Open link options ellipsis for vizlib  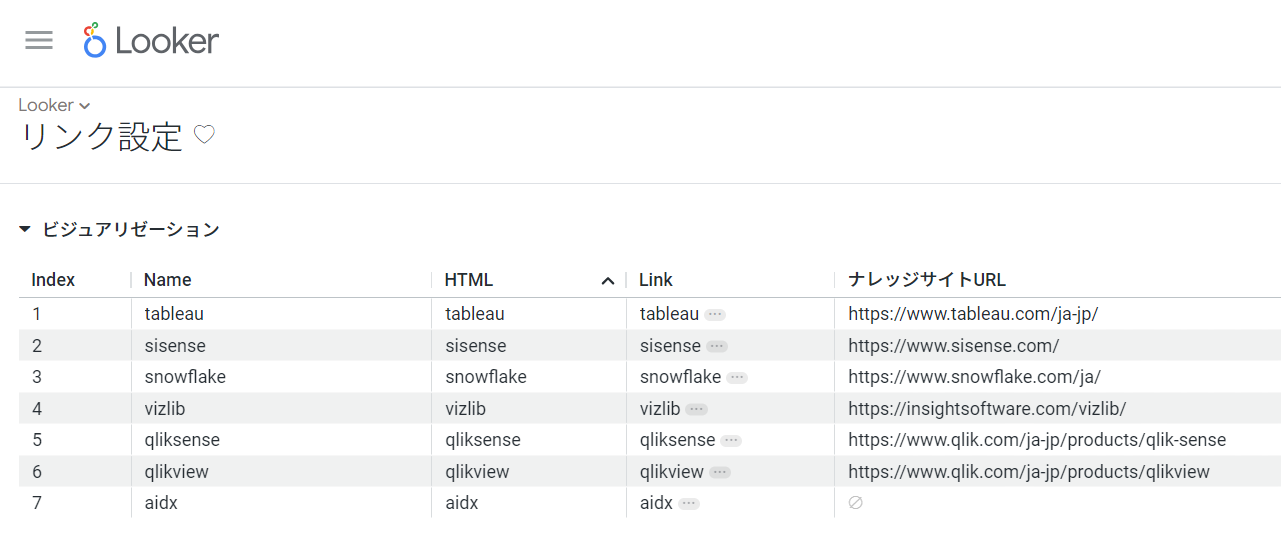coord(696,409)
